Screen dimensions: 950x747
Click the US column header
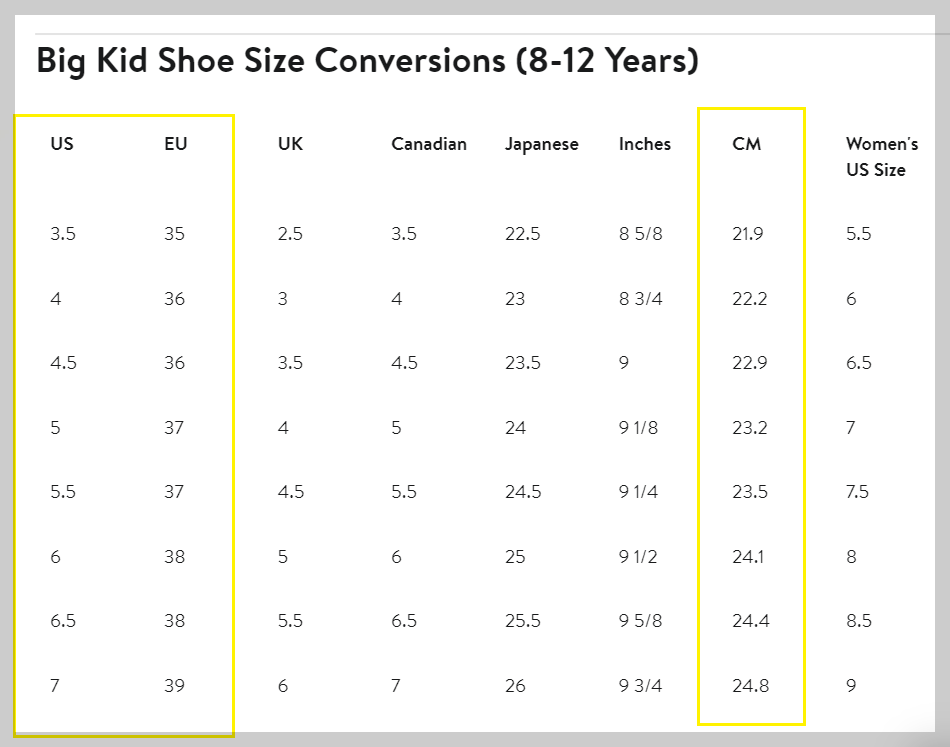(62, 144)
